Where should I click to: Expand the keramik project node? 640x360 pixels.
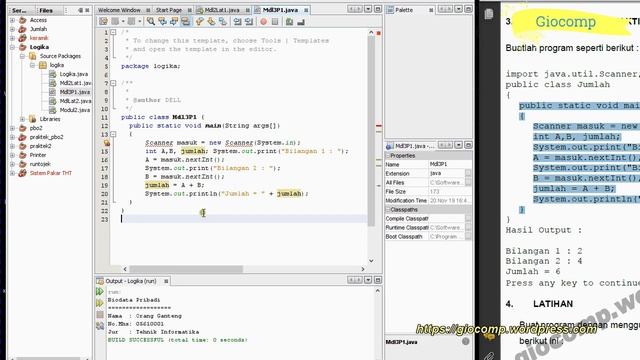click(x=13, y=38)
